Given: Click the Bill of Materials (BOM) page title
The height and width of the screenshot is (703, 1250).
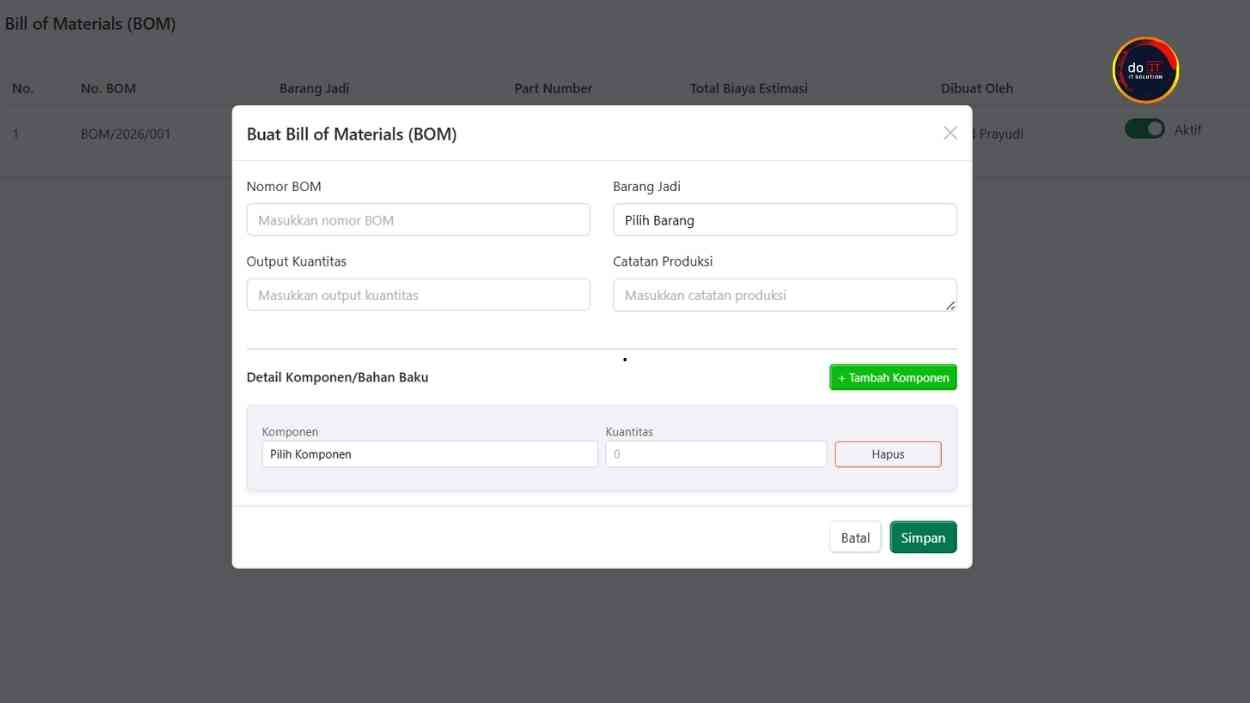Looking at the screenshot, I should click(x=91, y=22).
